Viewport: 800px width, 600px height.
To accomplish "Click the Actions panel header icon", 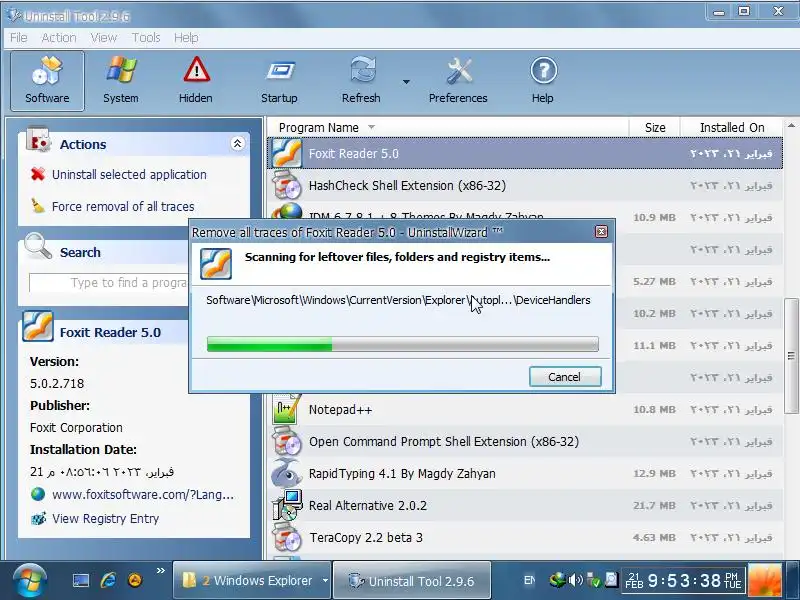I will pyautogui.click(x=38, y=140).
